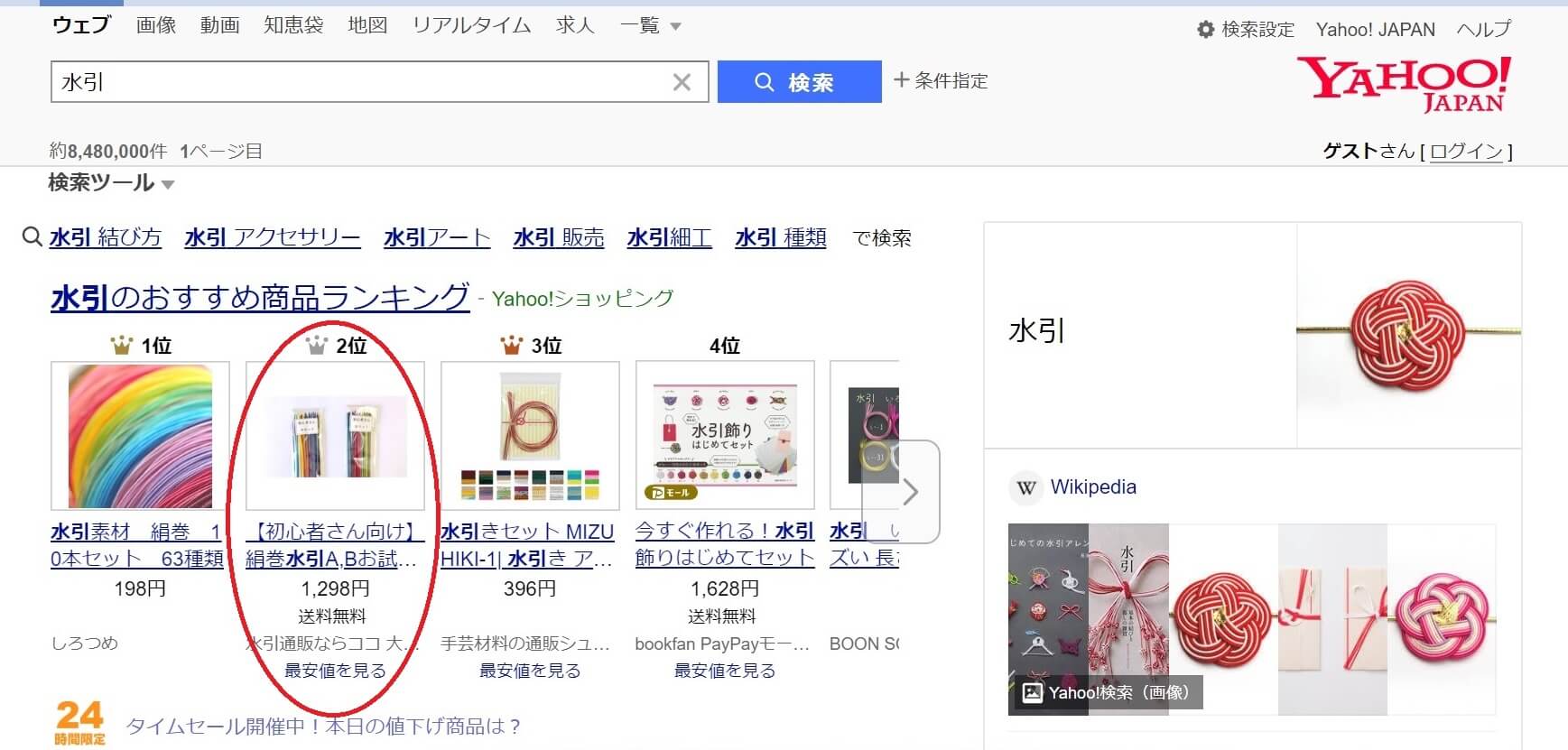
Task: Click the pink knot thumbnail at the strip's end
Action: [x=1442, y=619]
